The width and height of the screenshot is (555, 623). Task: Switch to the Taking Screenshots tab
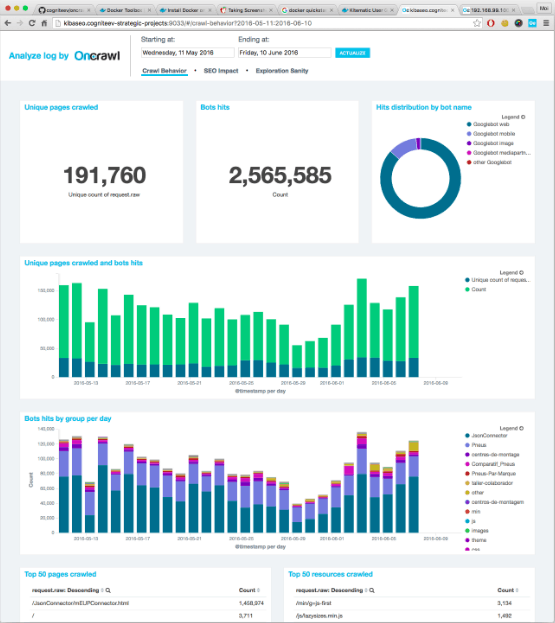tap(246, 10)
